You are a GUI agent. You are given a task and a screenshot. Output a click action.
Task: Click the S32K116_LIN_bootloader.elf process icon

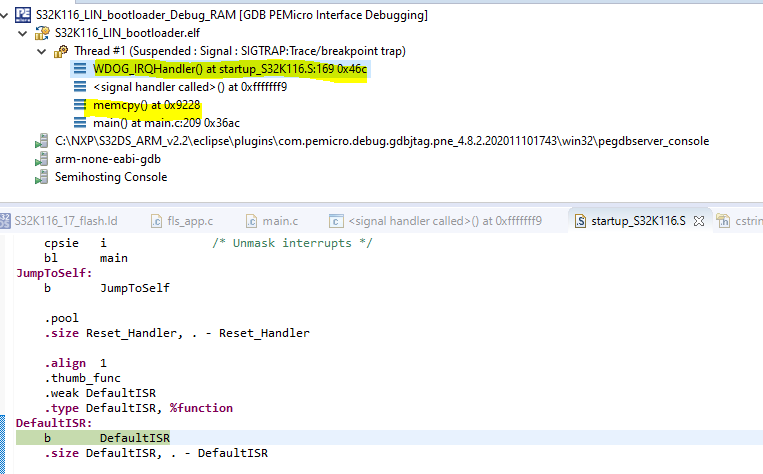point(42,33)
